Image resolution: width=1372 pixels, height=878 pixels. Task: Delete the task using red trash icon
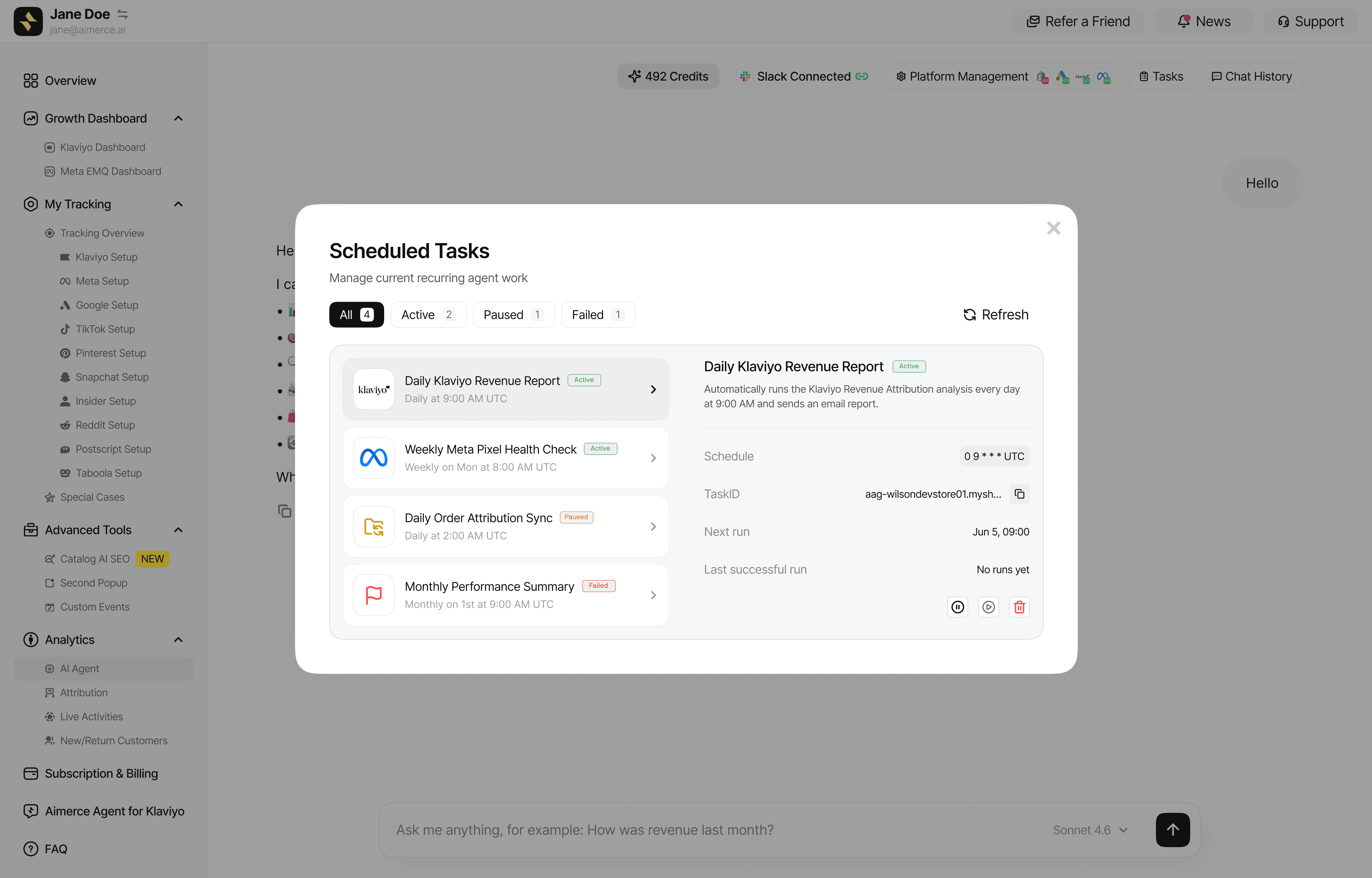tap(1019, 607)
